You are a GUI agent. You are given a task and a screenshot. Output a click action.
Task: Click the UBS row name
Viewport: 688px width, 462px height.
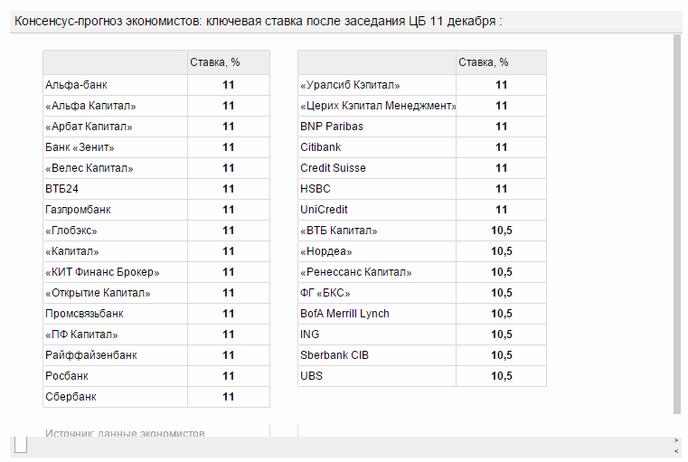click(311, 376)
